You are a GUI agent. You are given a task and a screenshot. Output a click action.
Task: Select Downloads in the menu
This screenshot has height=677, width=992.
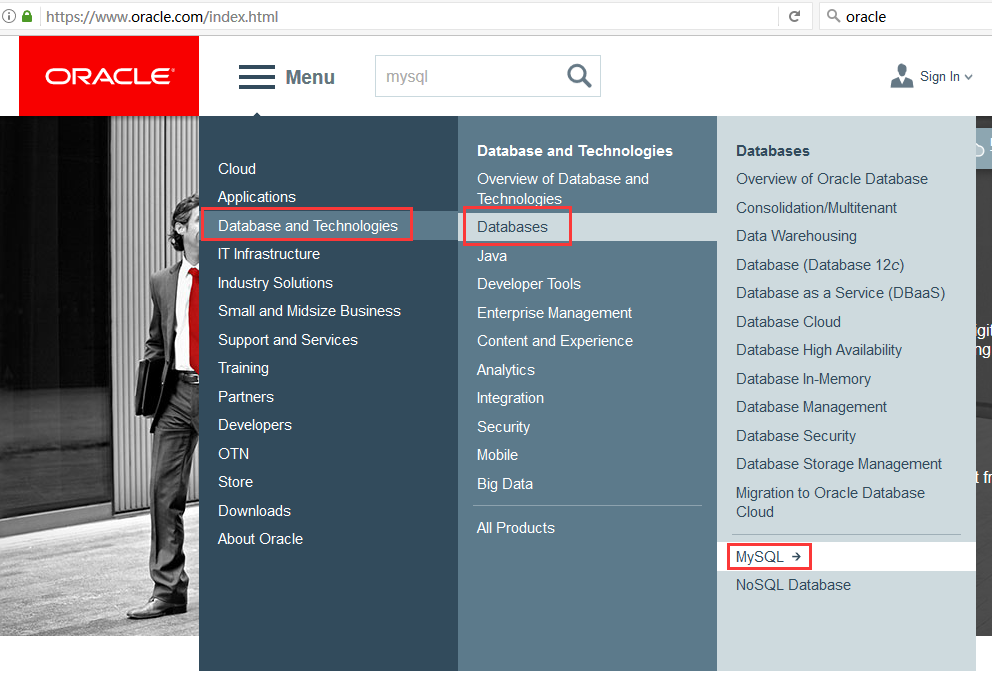tap(254, 511)
